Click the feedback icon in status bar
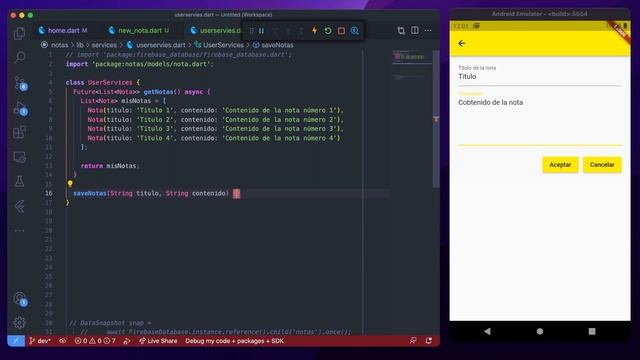640x360 pixels. (x=413, y=340)
